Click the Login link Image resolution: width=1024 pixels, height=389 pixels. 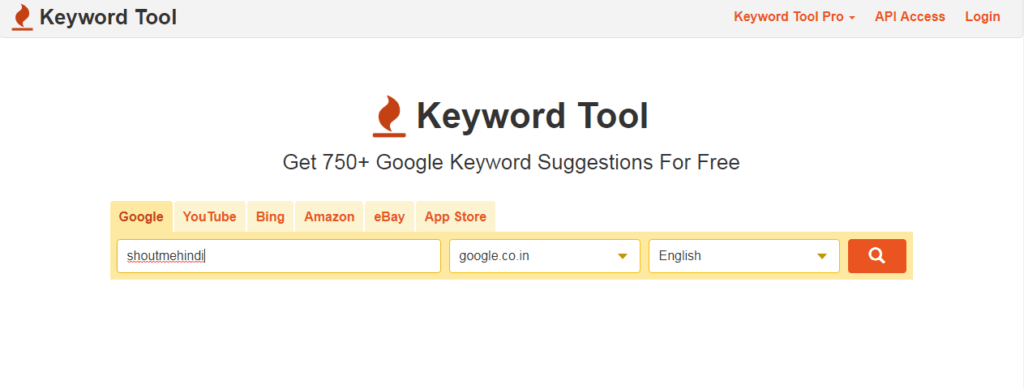pyautogui.click(x=982, y=17)
